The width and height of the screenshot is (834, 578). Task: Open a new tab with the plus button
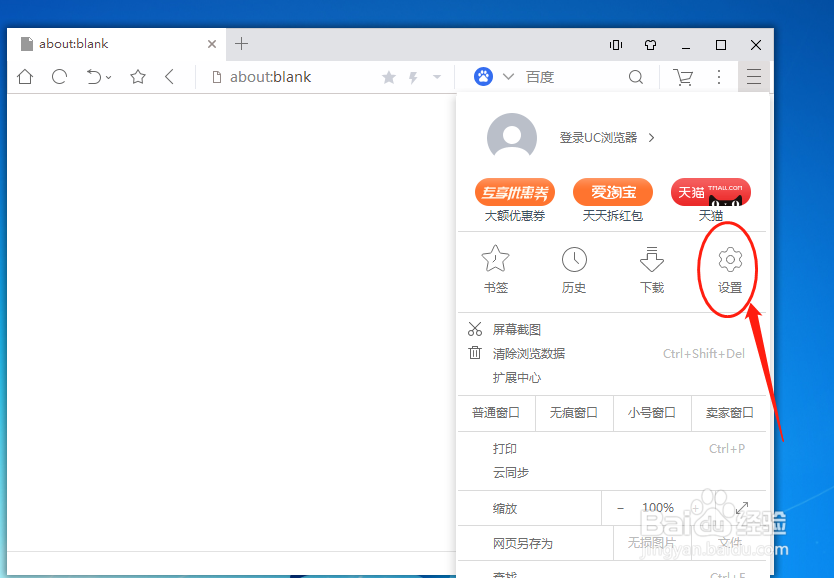click(241, 44)
